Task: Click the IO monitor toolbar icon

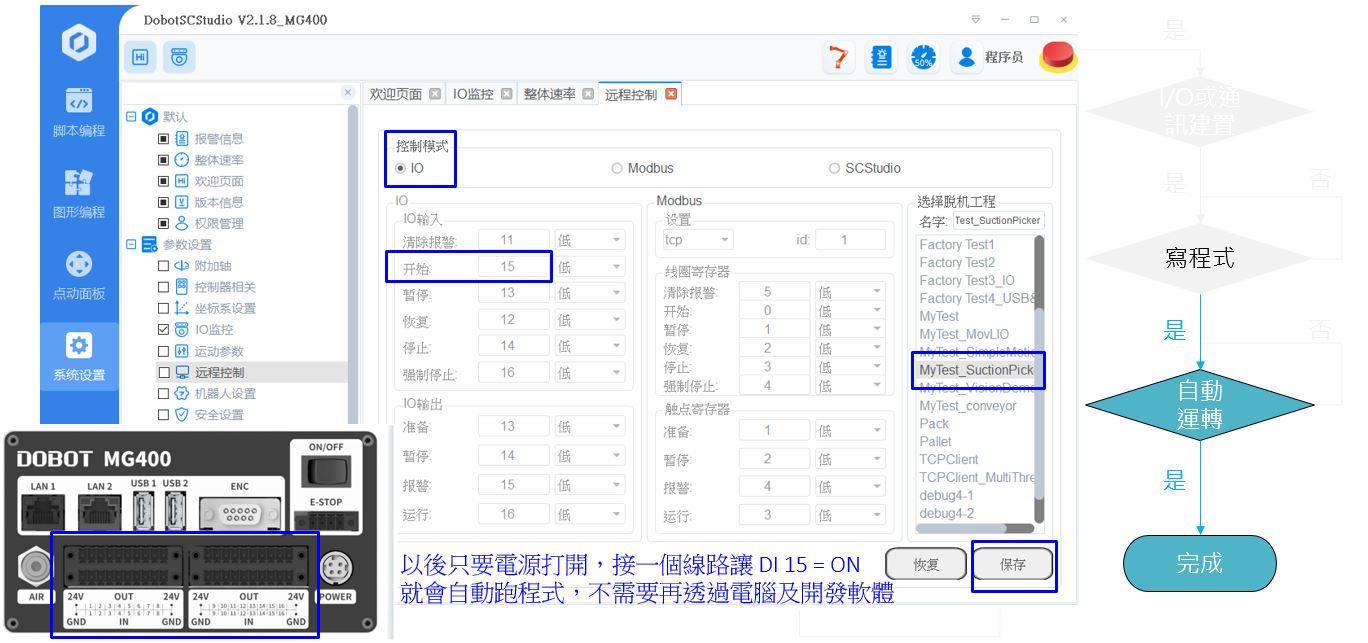Action: click(179, 58)
